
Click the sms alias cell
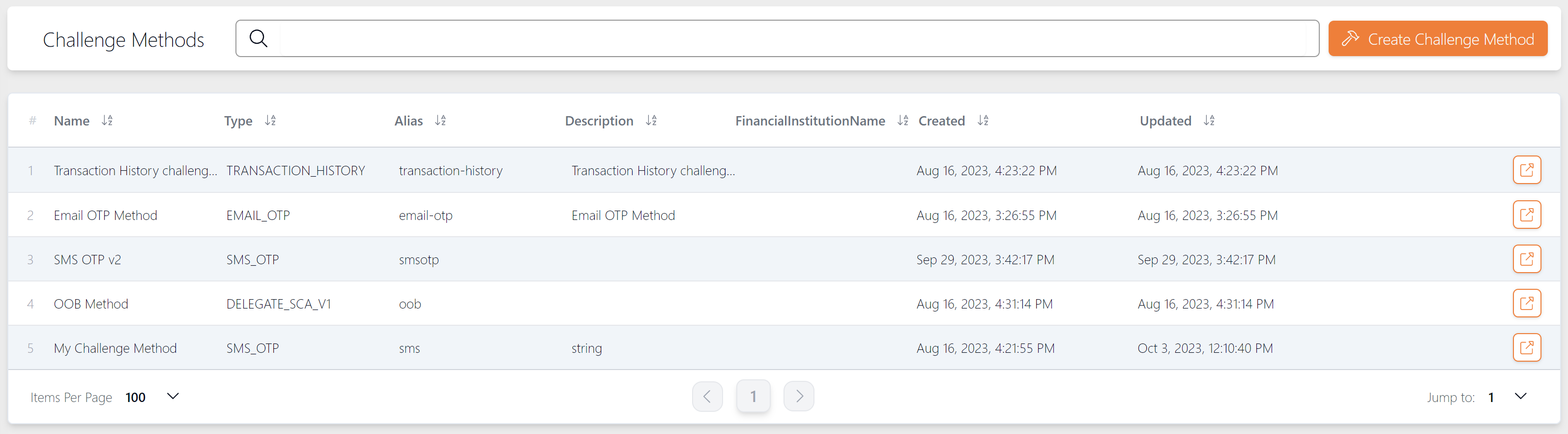point(409,349)
